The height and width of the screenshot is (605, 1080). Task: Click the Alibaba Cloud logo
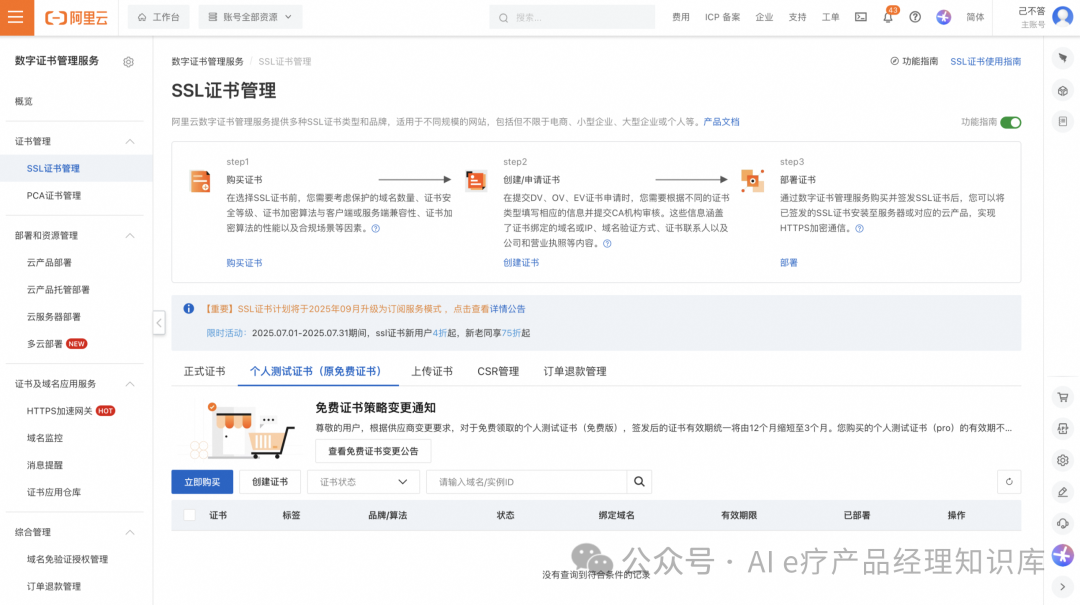[x=76, y=18]
